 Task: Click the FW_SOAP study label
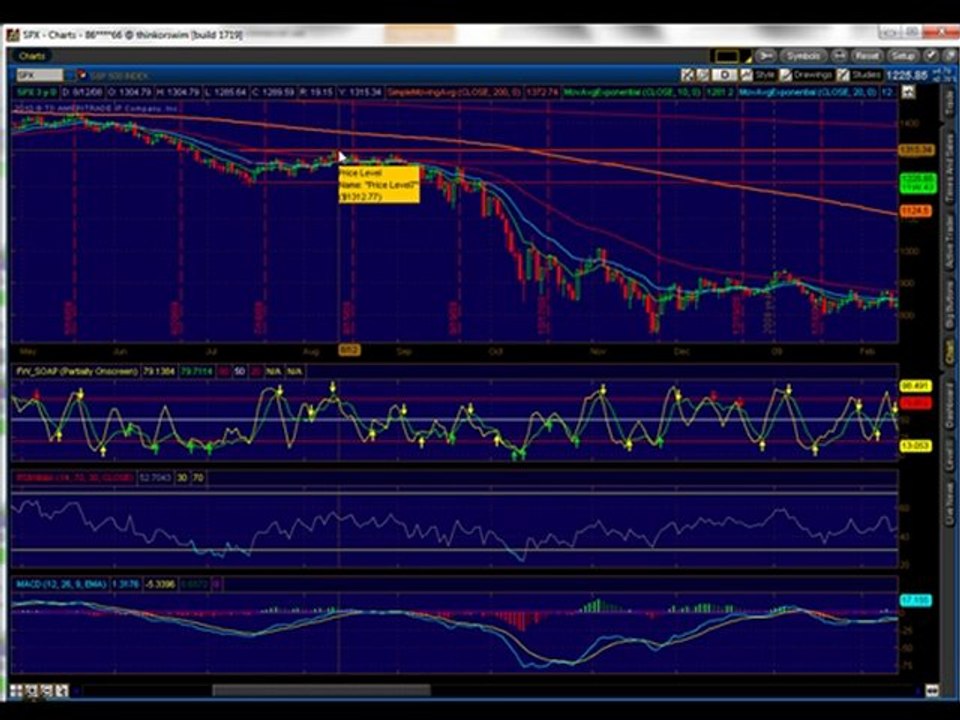(x=77, y=371)
